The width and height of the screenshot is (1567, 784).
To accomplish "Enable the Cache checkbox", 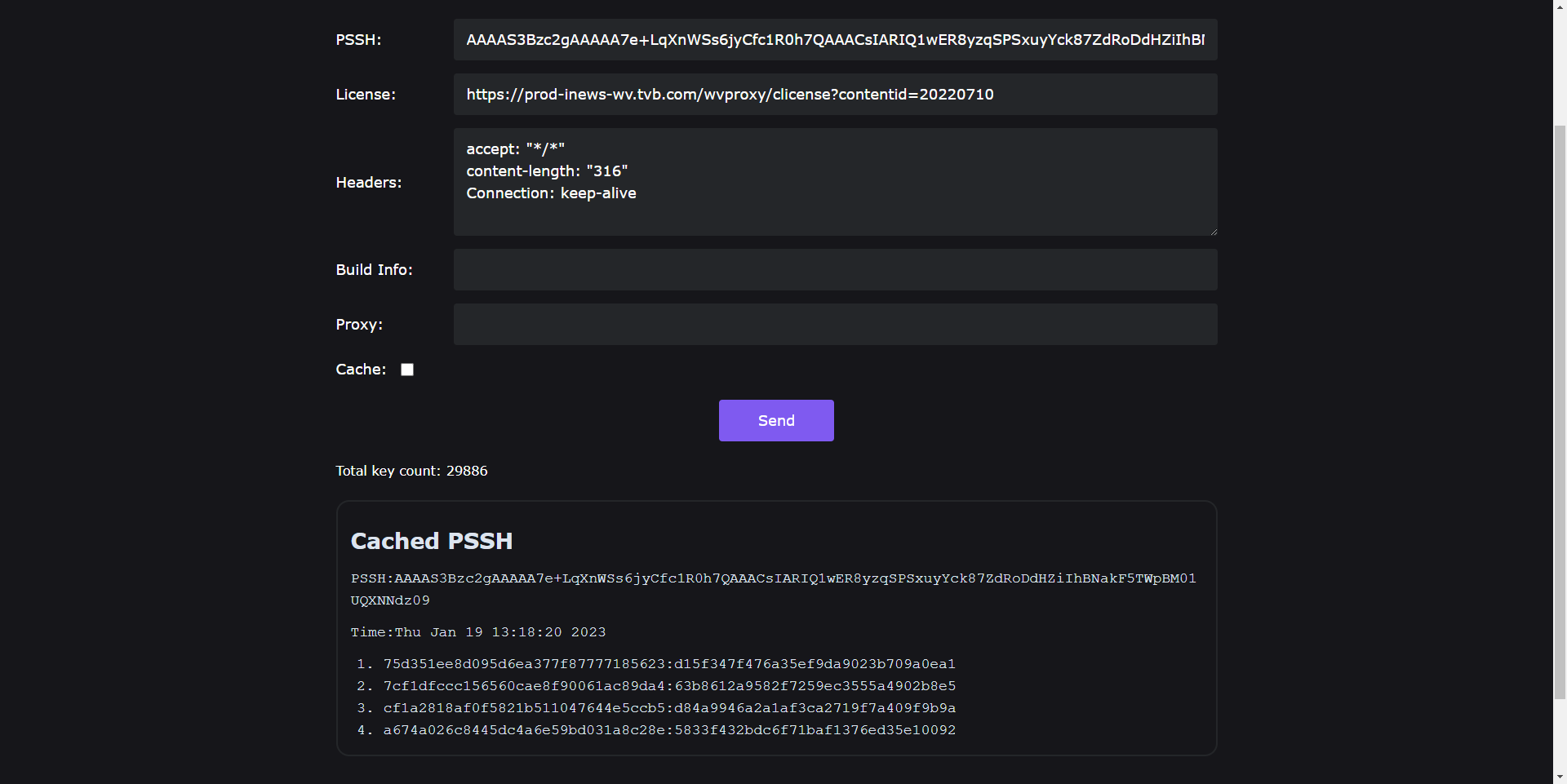I will (x=407, y=370).
